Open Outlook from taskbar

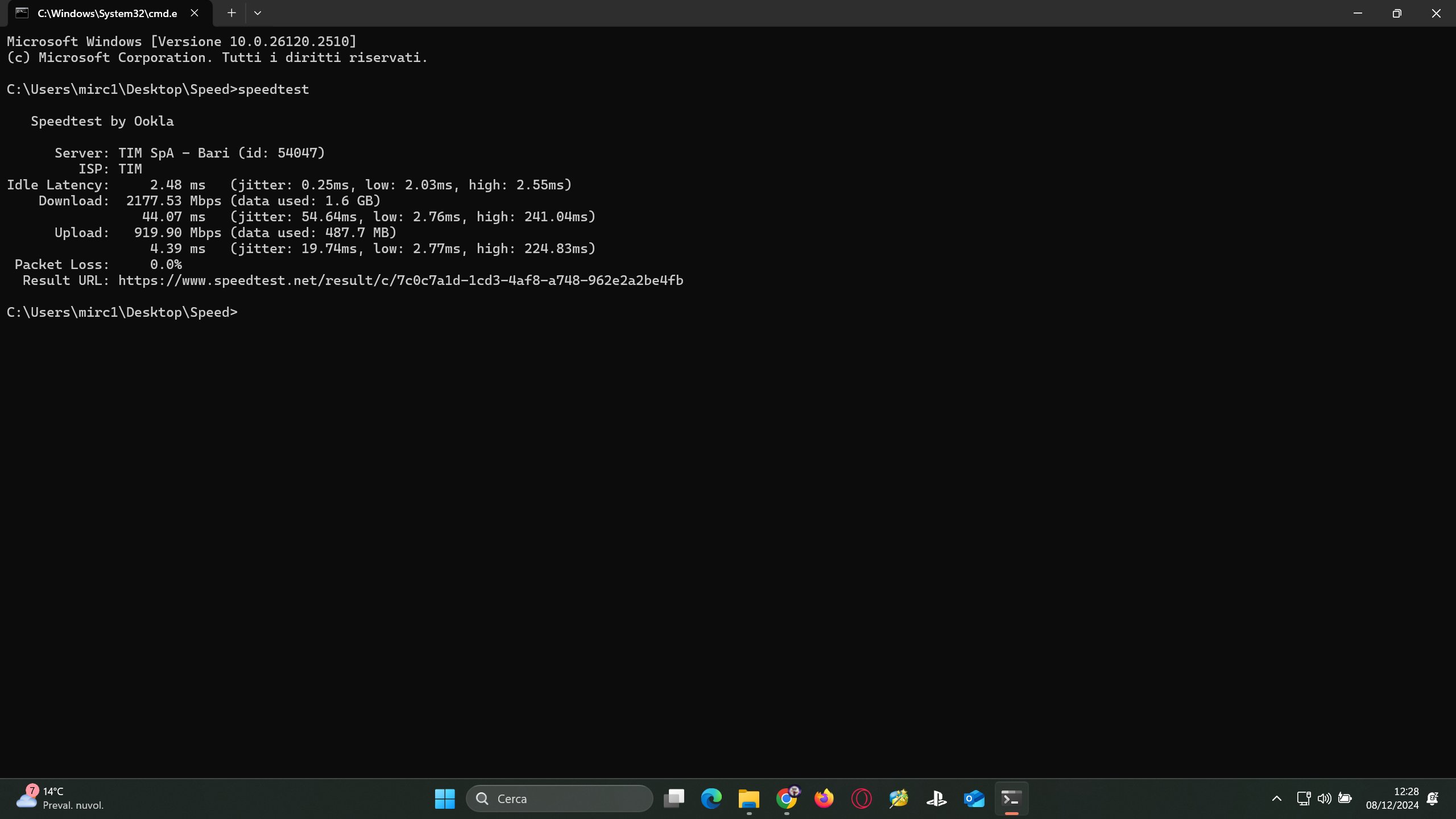974,799
